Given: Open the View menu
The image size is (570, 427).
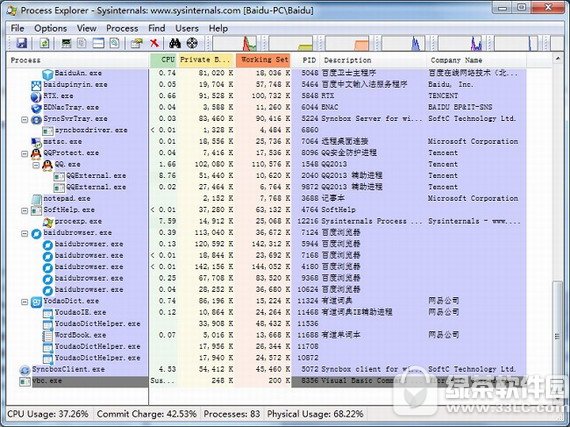Looking at the screenshot, I should click(x=87, y=28).
